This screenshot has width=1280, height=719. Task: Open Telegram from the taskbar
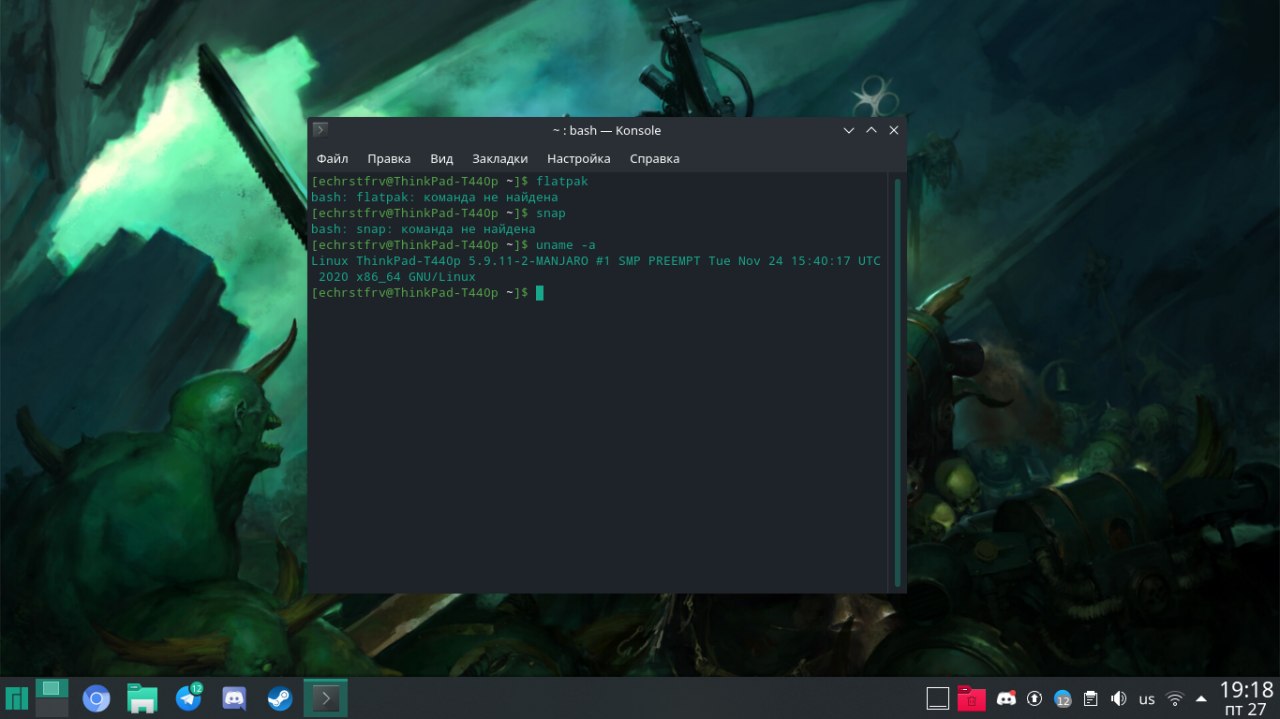coord(189,697)
